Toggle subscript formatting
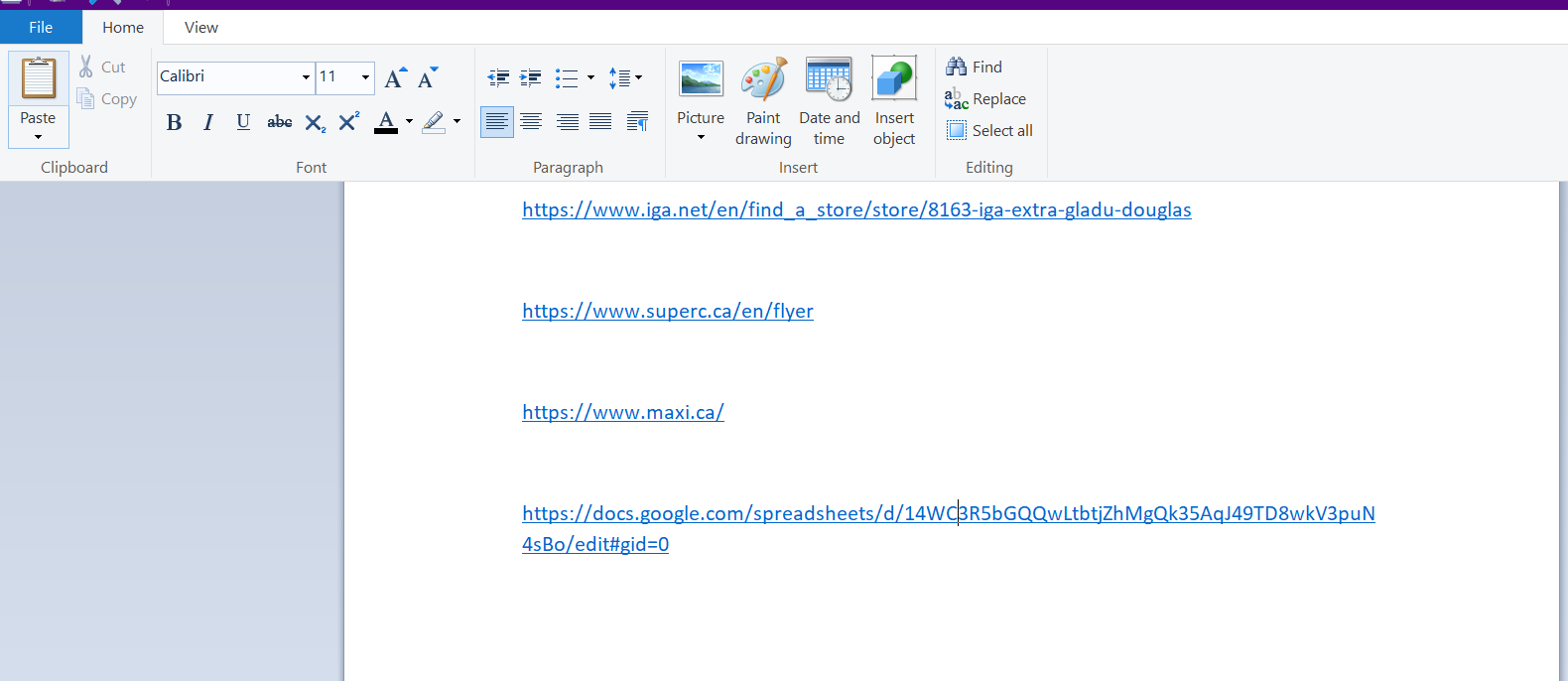Image resolution: width=1568 pixels, height=681 pixels. coord(315,122)
